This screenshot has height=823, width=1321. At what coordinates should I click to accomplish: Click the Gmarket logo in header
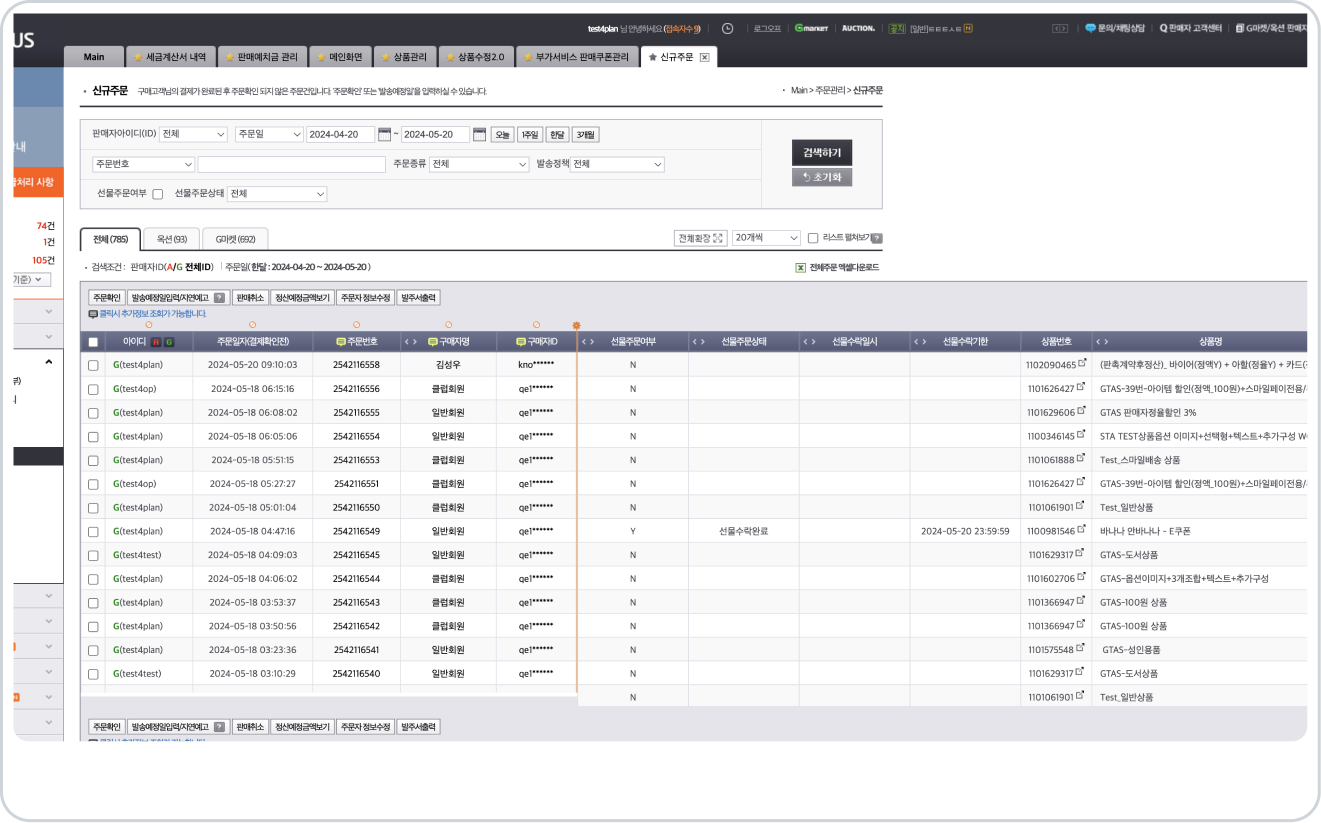[811, 29]
